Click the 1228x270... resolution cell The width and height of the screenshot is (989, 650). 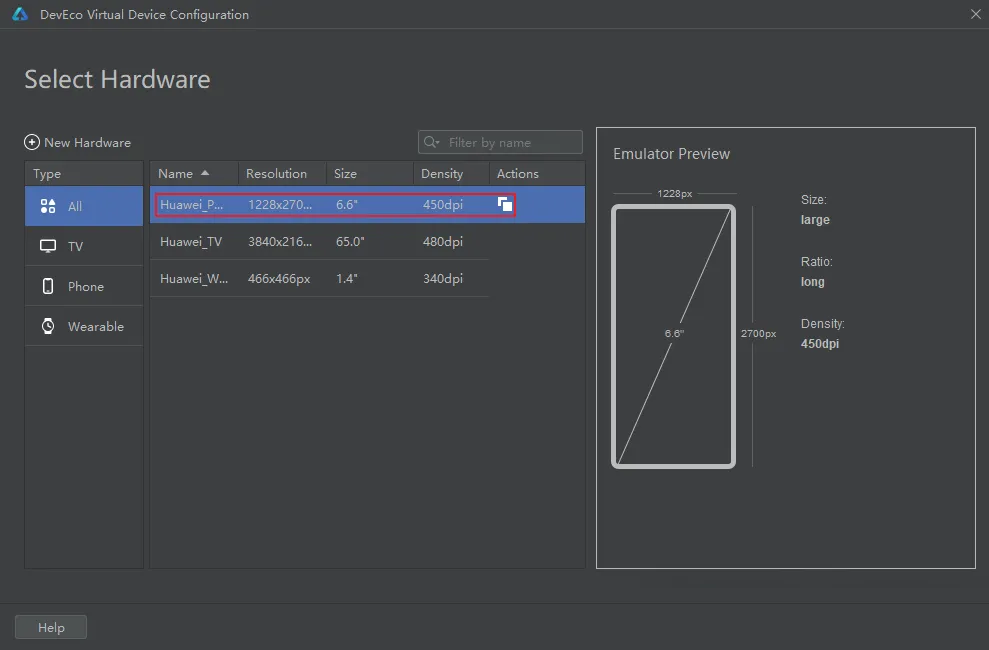pos(280,204)
